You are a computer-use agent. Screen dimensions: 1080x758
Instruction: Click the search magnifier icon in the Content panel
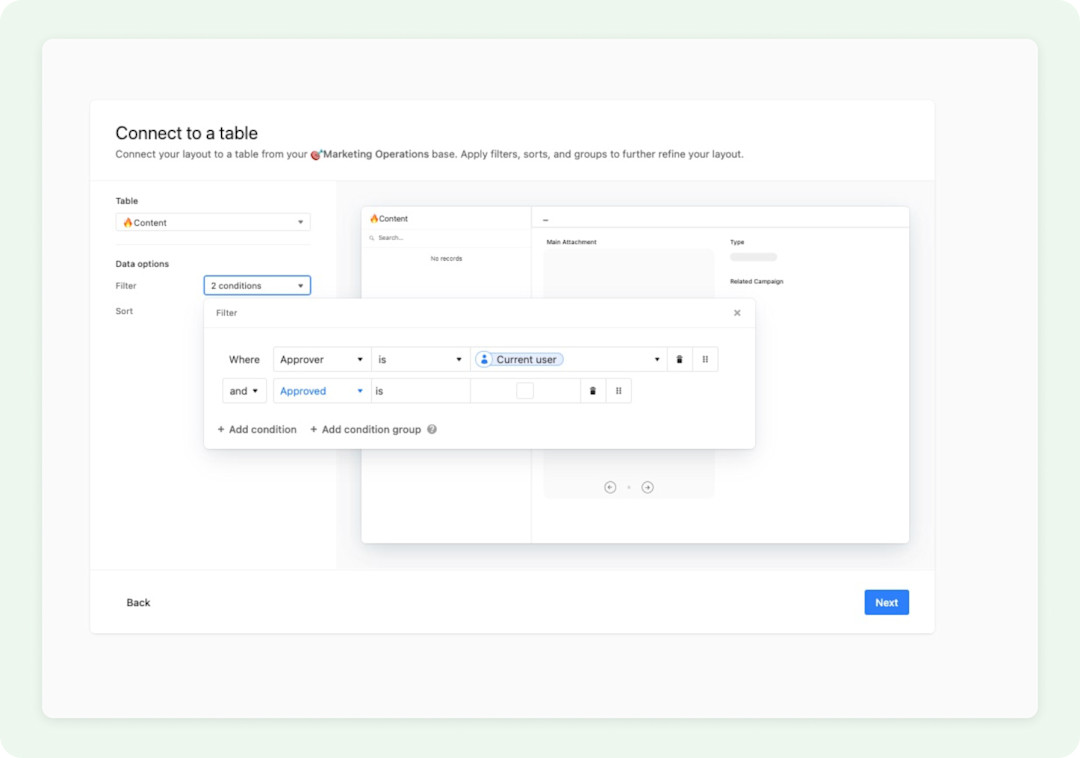click(373, 237)
